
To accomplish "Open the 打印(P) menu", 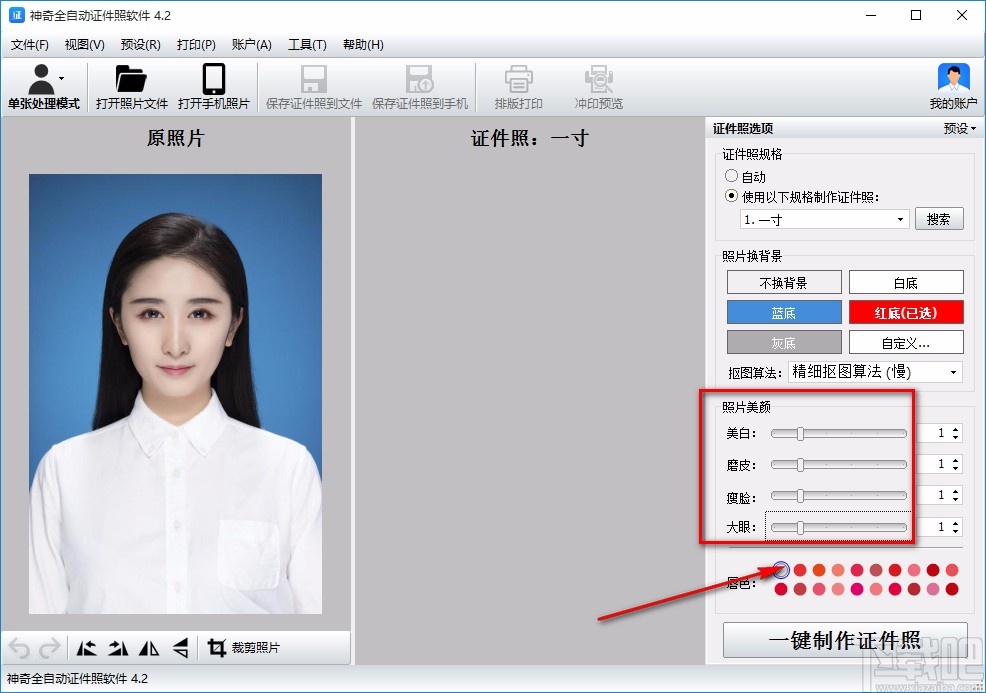I will click(x=196, y=45).
